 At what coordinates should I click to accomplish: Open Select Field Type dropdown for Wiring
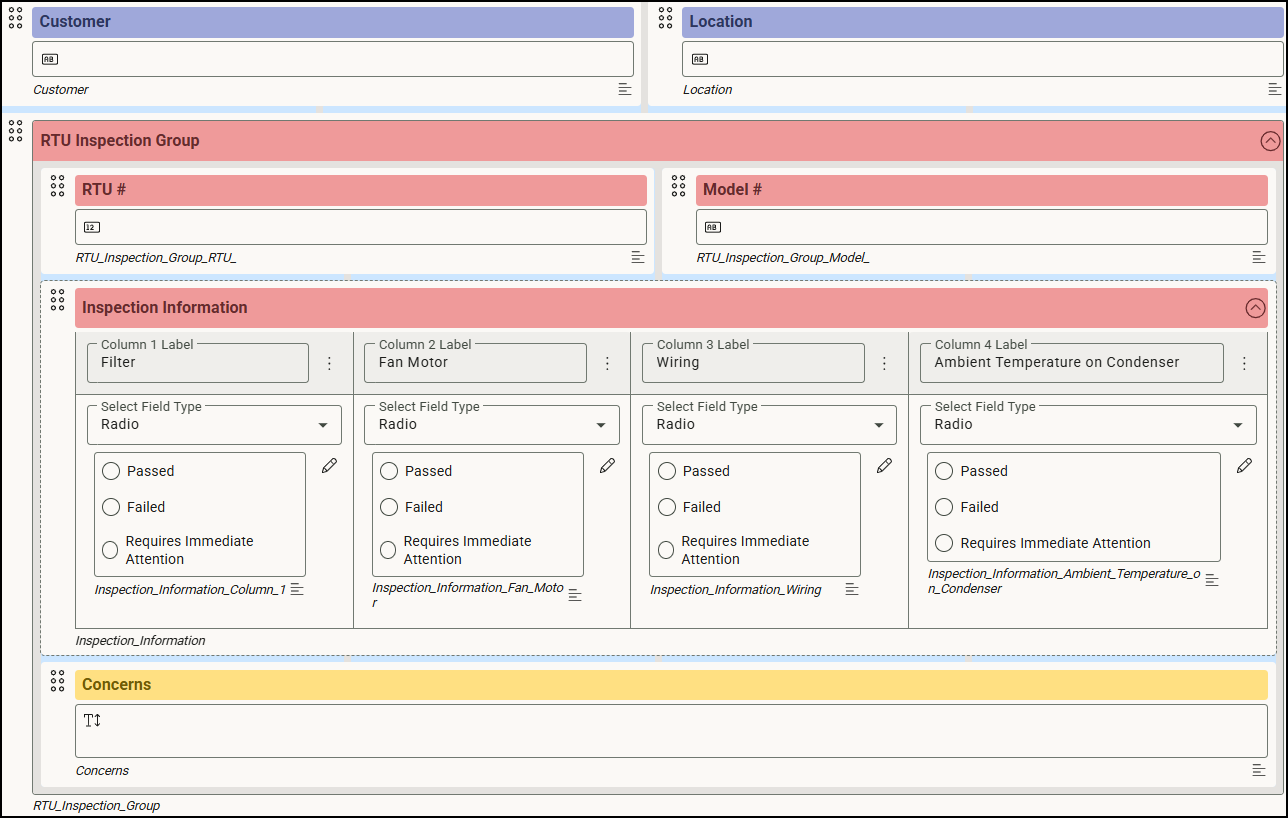pyautogui.click(x=772, y=425)
